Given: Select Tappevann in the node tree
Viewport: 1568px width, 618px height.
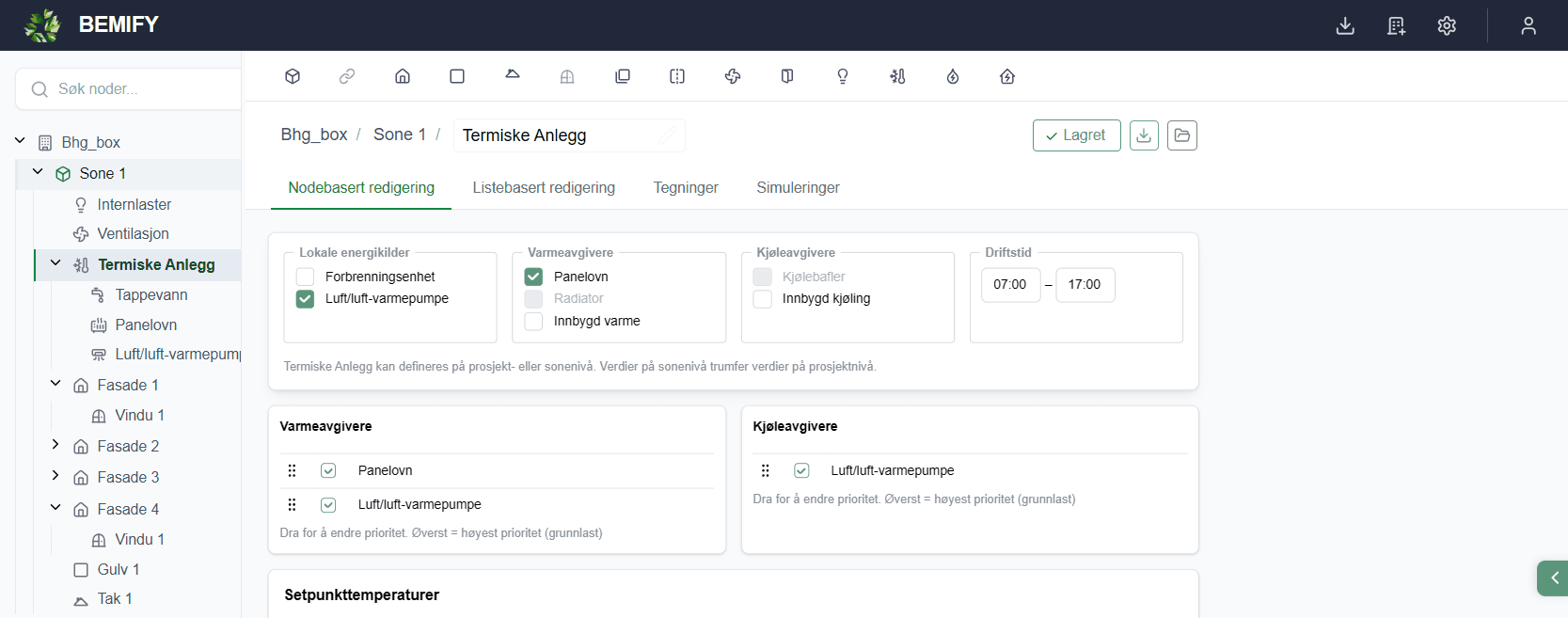Looking at the screenshot, I should (151, 295).
